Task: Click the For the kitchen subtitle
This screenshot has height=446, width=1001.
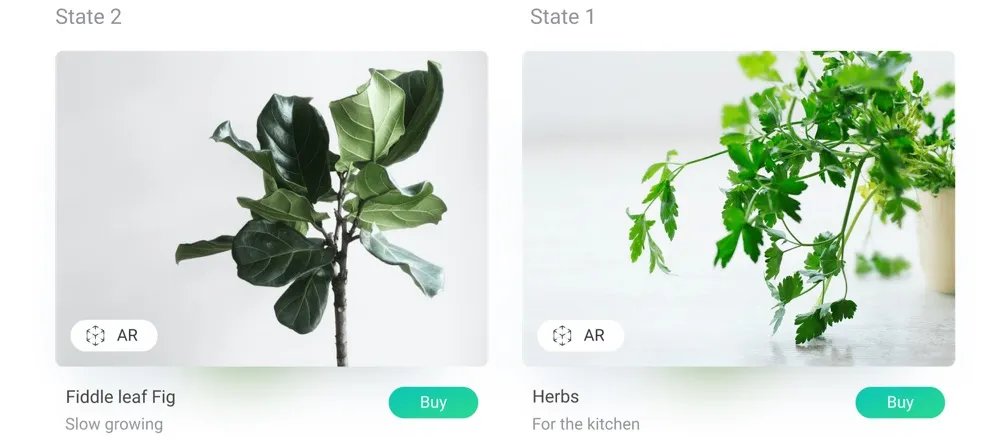Action: (x=585, y=424)
